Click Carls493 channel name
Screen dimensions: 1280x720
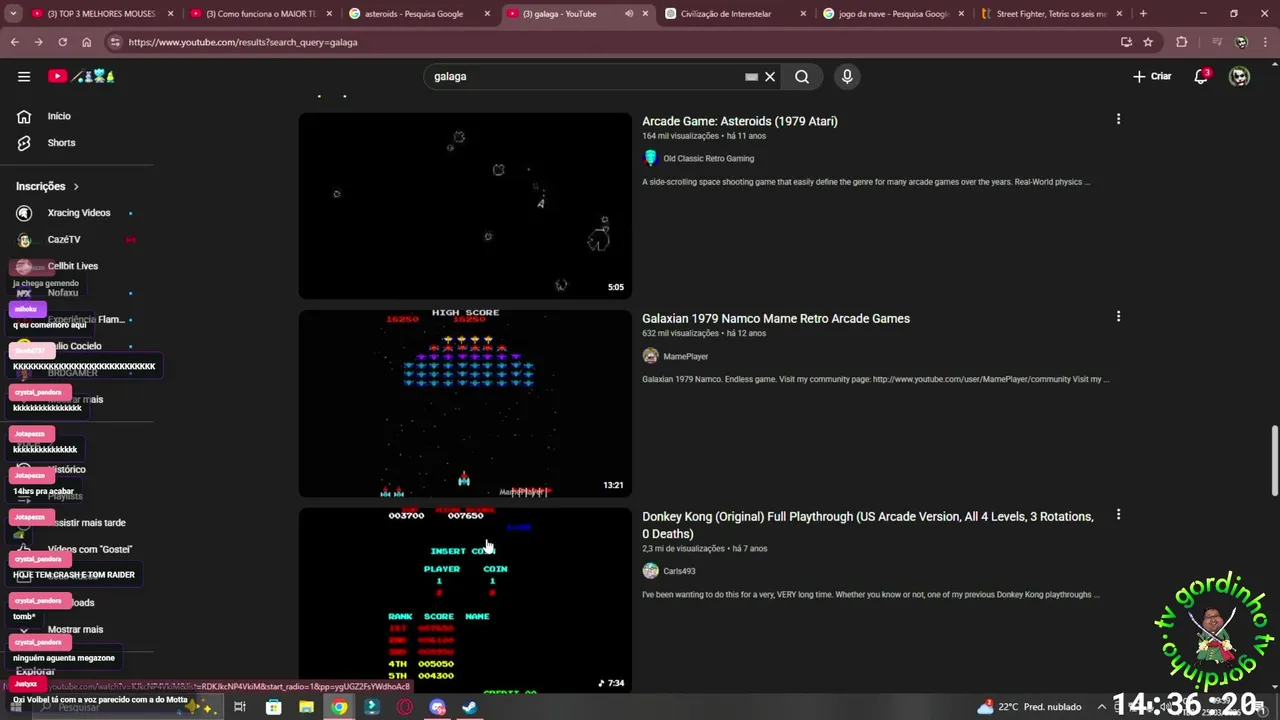click(679, 571)
